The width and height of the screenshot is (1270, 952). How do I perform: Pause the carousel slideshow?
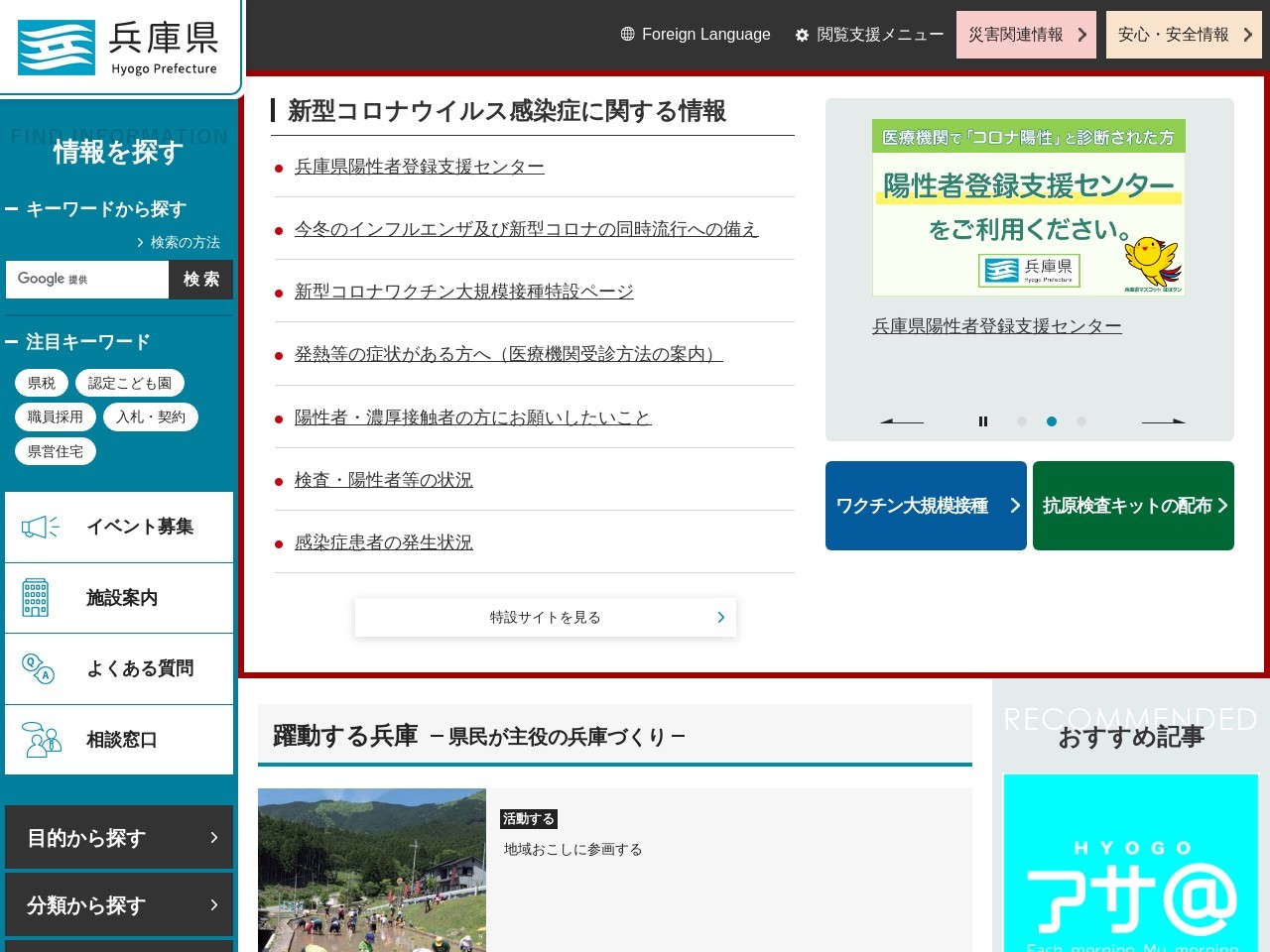click(x=983, y=421)
